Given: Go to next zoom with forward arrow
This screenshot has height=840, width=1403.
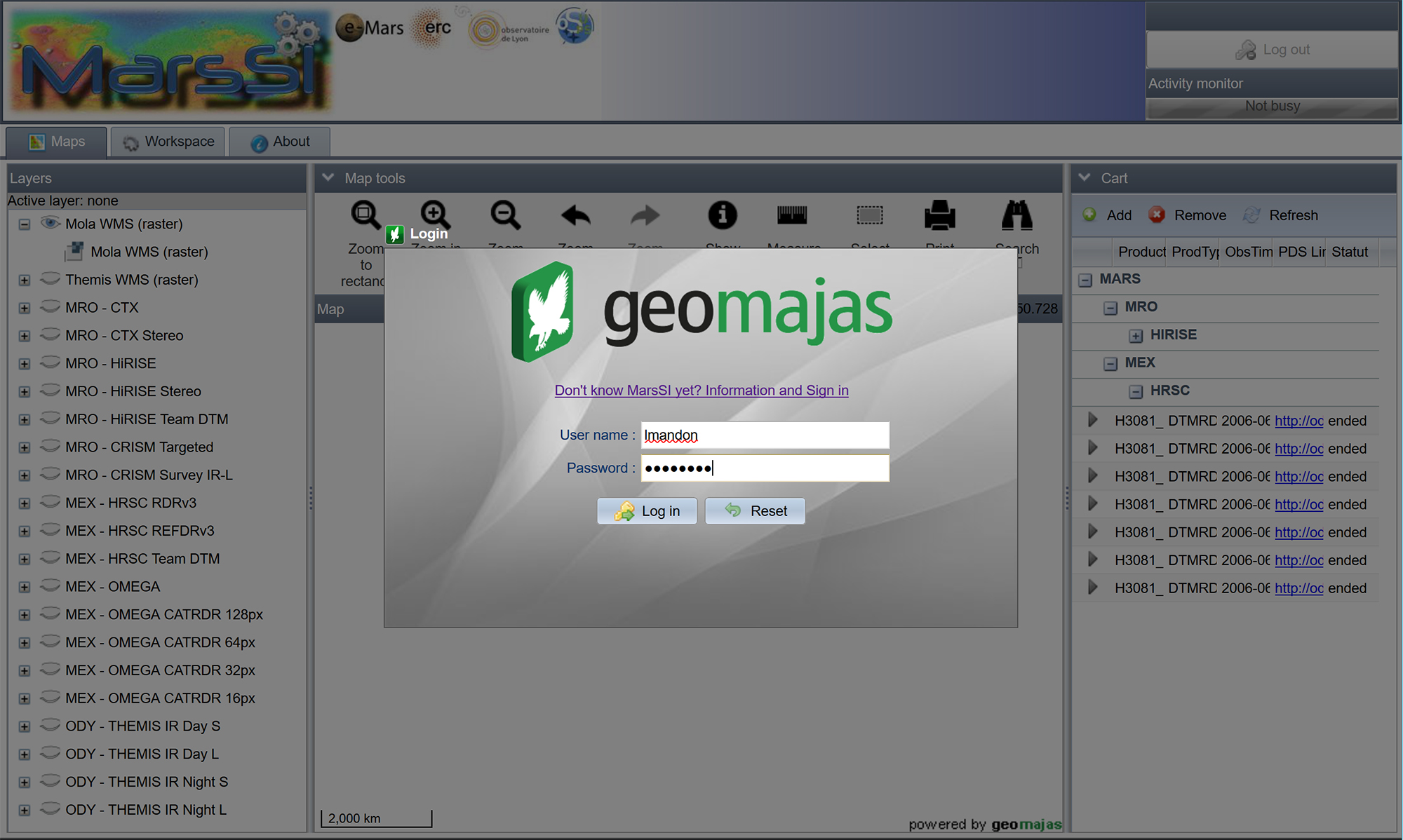Looking at the screenshot, I should pyautogui.click(x=645, y=215).
